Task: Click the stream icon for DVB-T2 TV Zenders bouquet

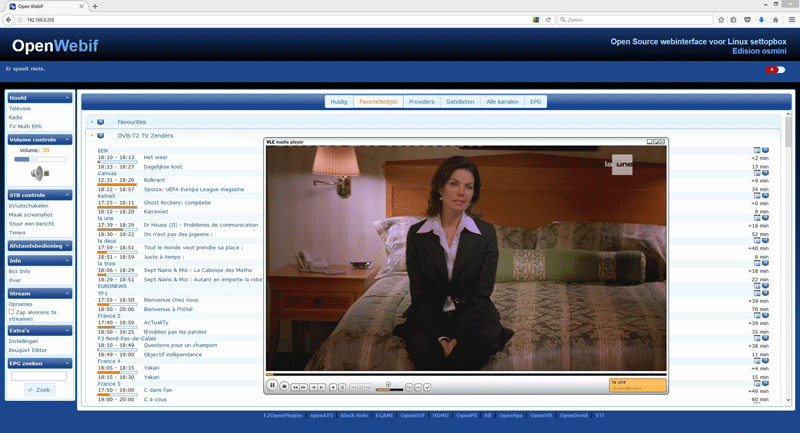Action: pos(101,136)
